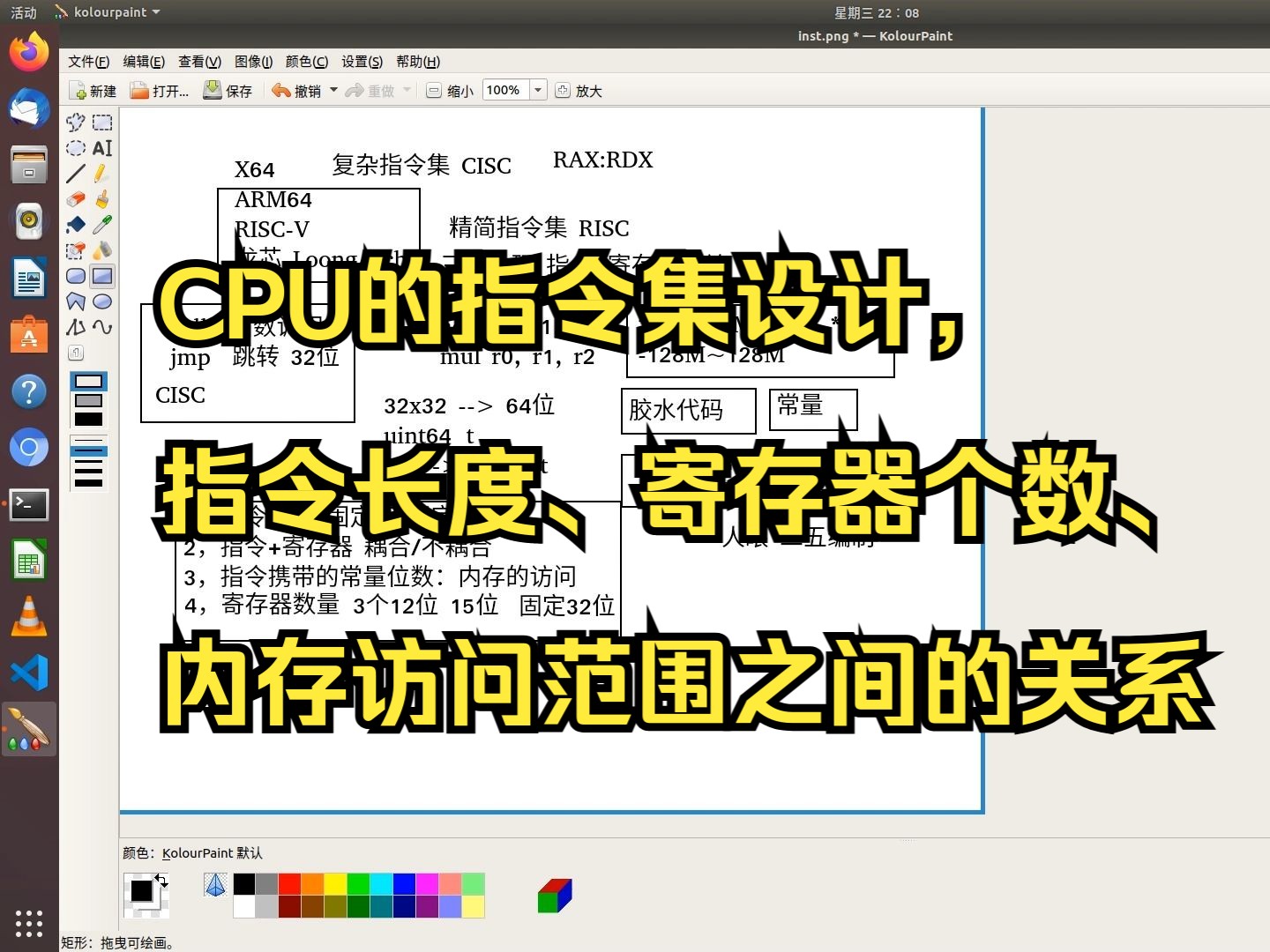This screenshot has width=1270, height=952.
Task: Pick the red palette swatch
Action: point(289,884)
